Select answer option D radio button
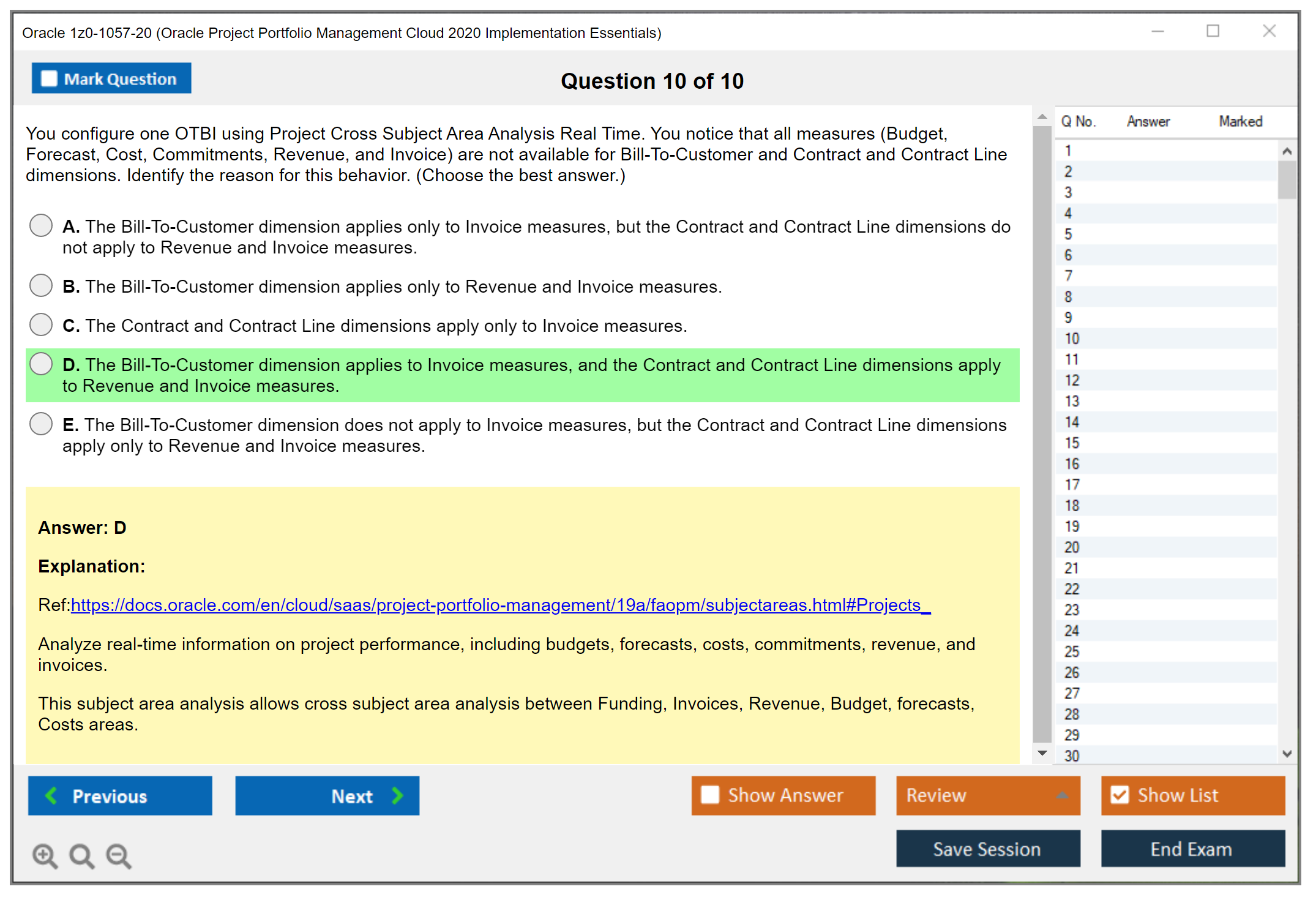1316x900 pixels. coord(41,364)
